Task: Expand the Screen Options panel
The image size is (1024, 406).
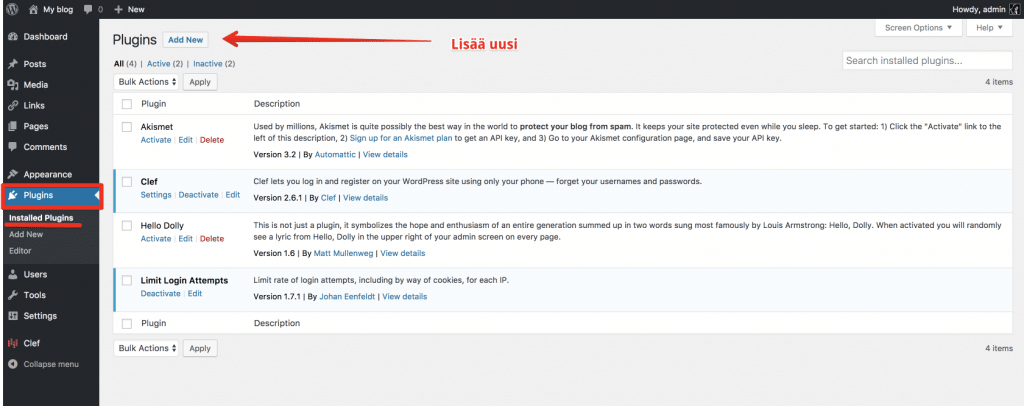Action: (x=918, y=28)
